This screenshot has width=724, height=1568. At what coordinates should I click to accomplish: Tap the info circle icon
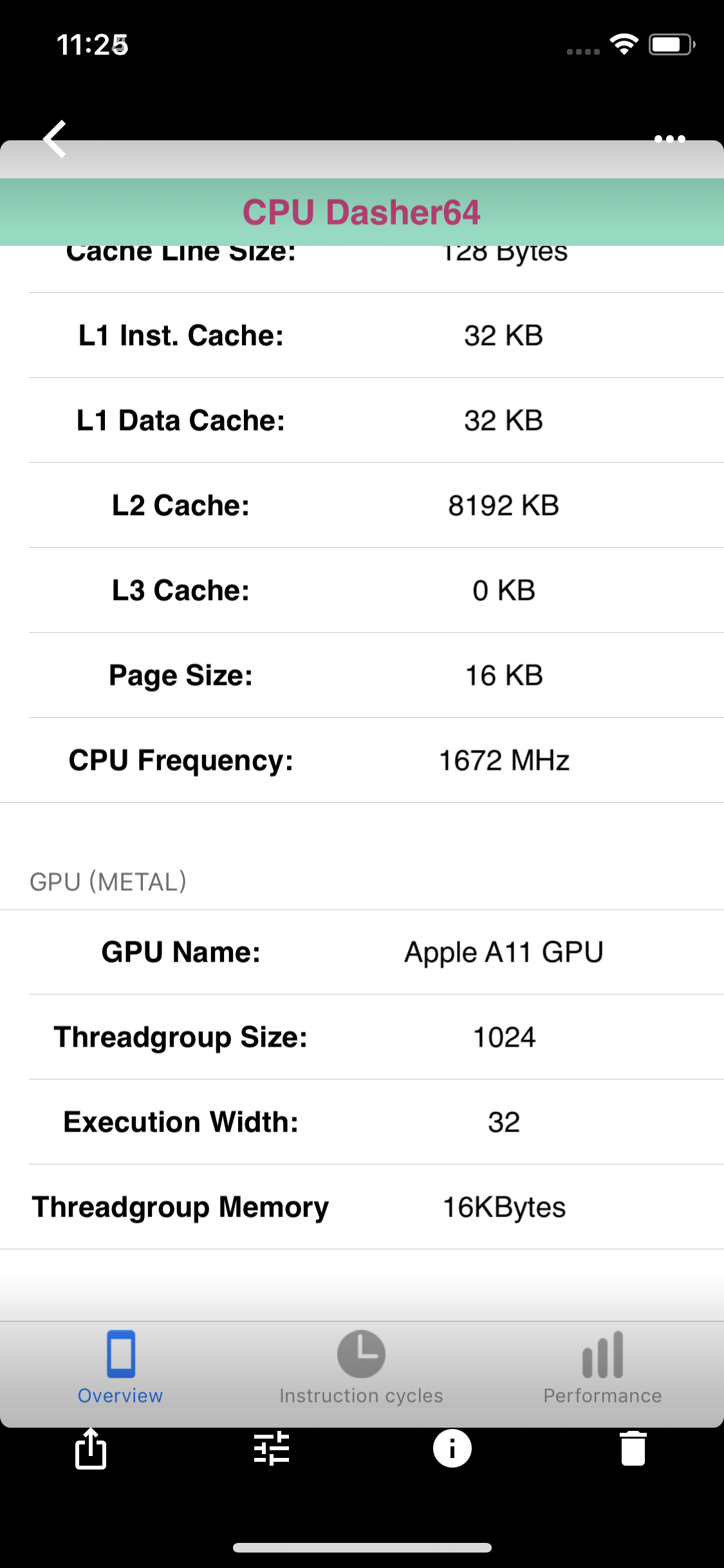(x=452, y=1448)
